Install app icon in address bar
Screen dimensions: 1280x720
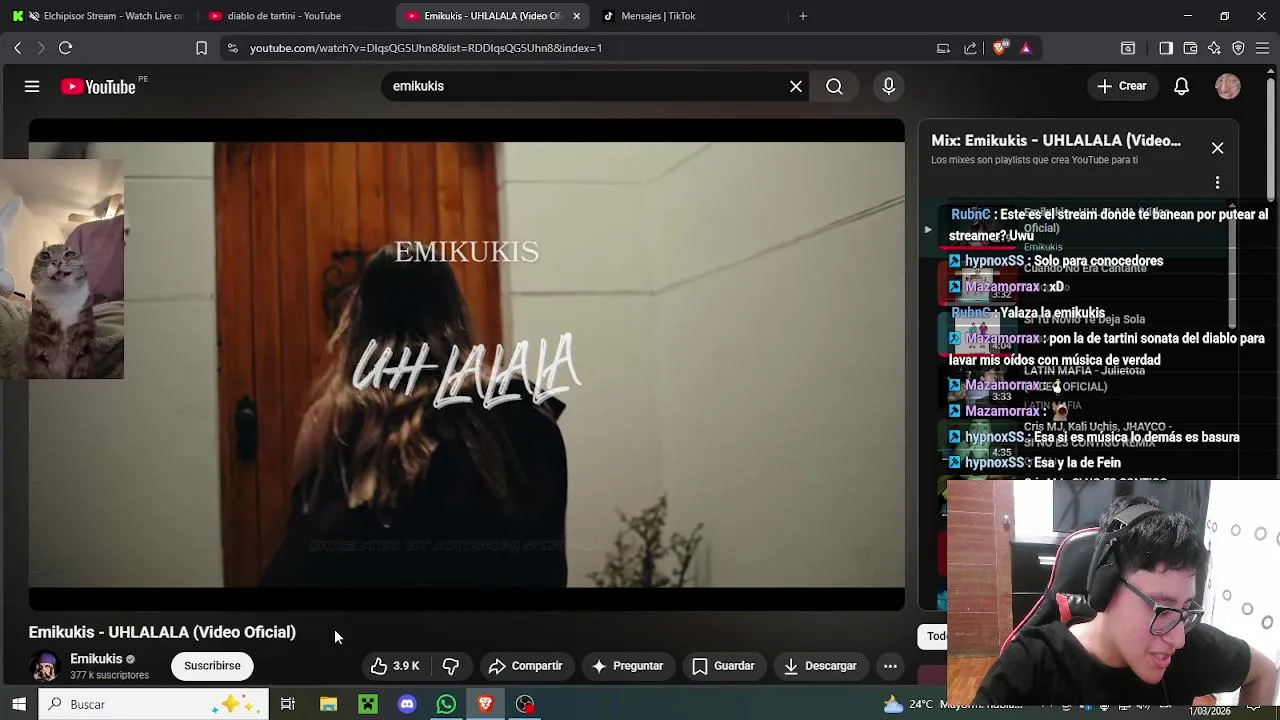[x=943, y=48]
